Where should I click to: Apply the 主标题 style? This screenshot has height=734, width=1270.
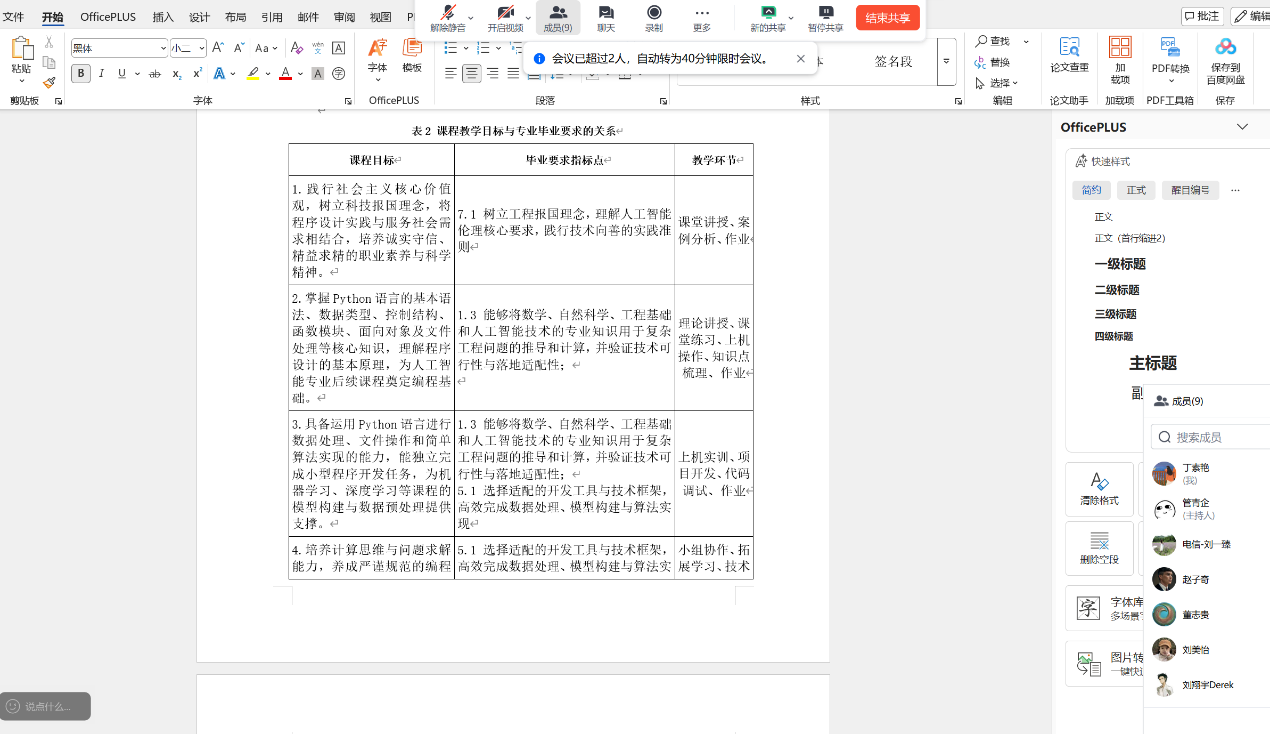pyautogui.click(x=1153, y=363)
